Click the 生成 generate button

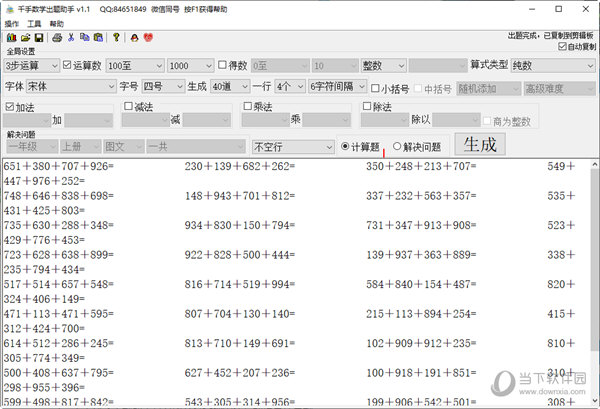point(480,144)
